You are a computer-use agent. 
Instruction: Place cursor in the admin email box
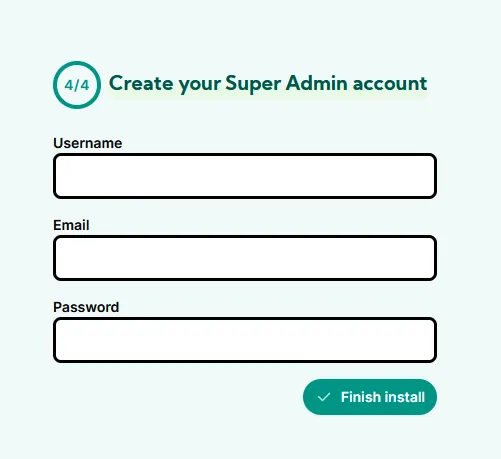coord(245,258)
